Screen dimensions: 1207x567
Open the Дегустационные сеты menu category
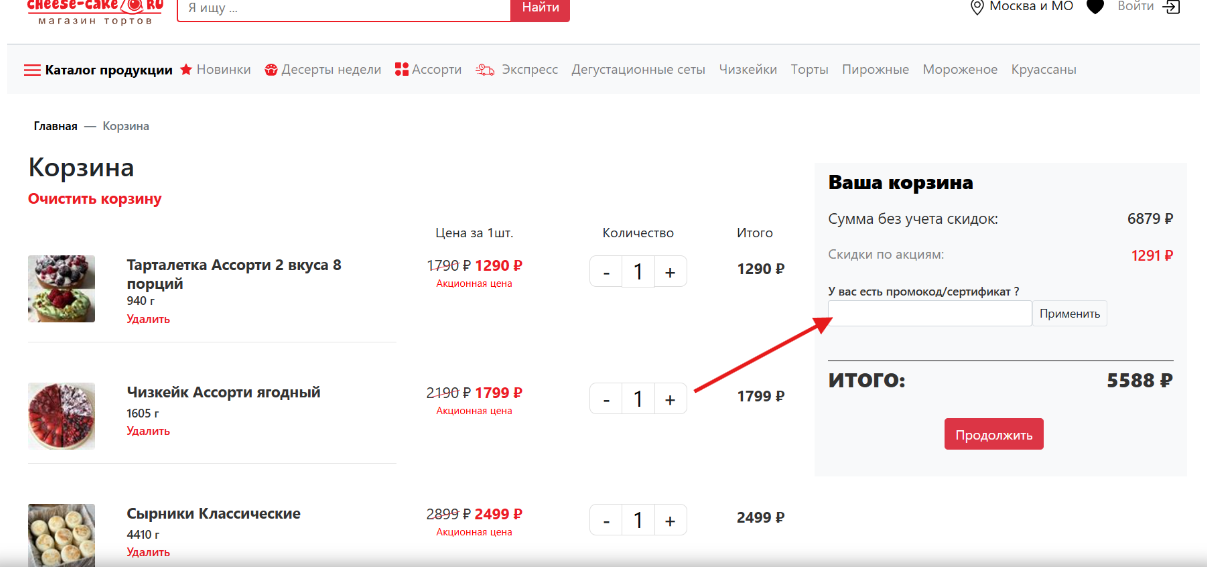pos(638,70)
